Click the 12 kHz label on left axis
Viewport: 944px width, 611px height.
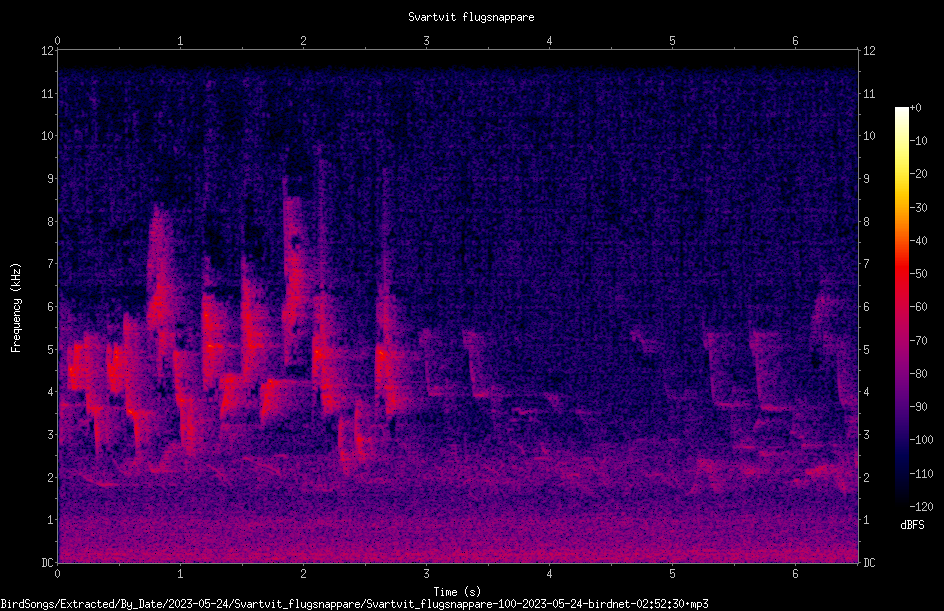[x=48, y=51]
